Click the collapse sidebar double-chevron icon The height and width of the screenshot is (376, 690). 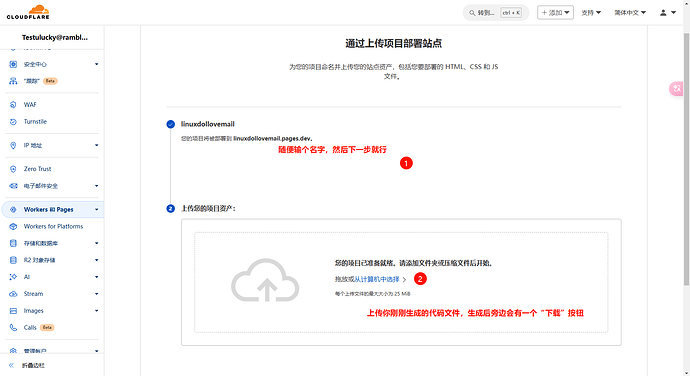pyautogui.click(x=11, y=365)
